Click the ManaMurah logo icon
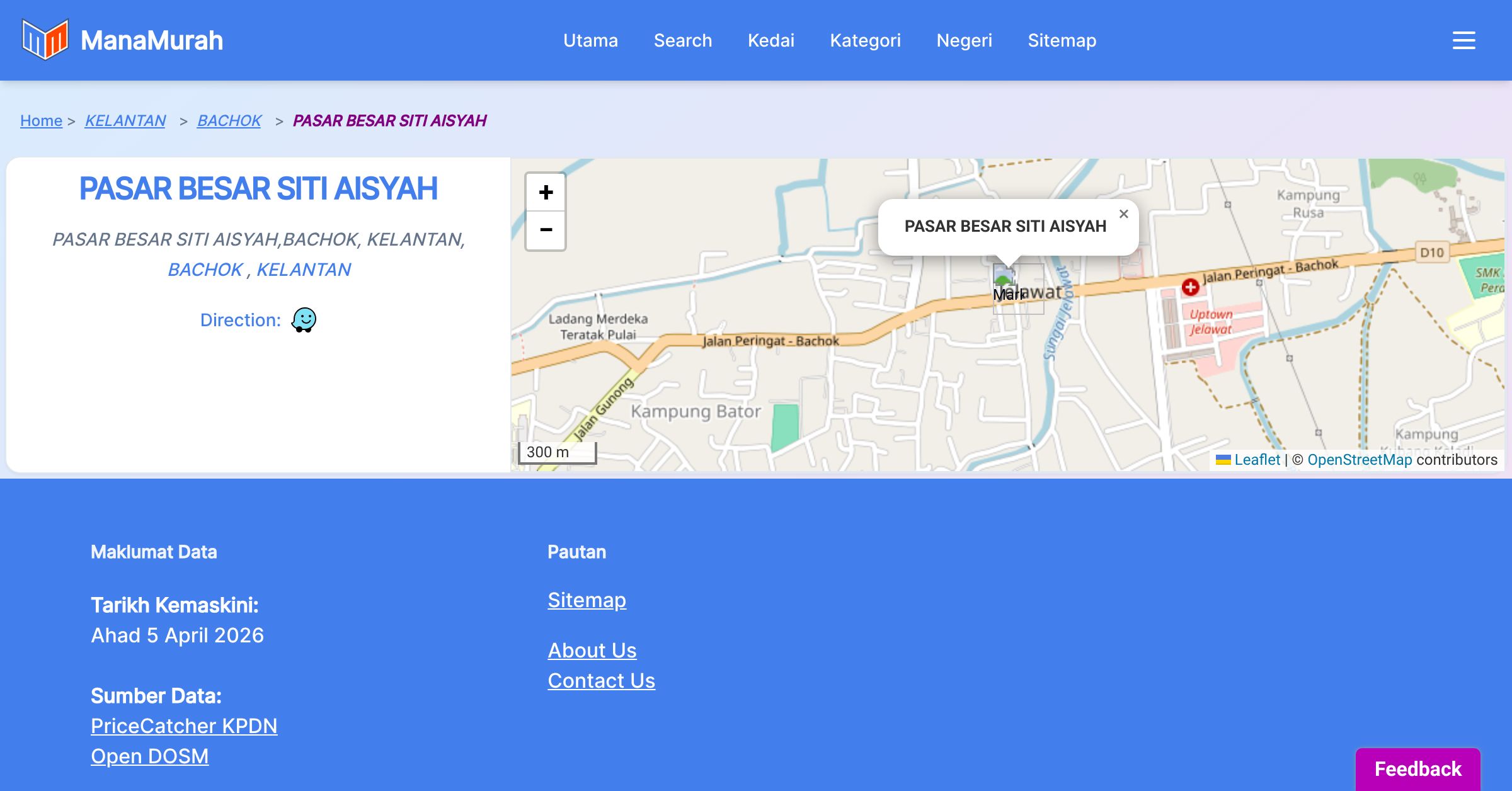1512x791 pixels. pos(45,40)
